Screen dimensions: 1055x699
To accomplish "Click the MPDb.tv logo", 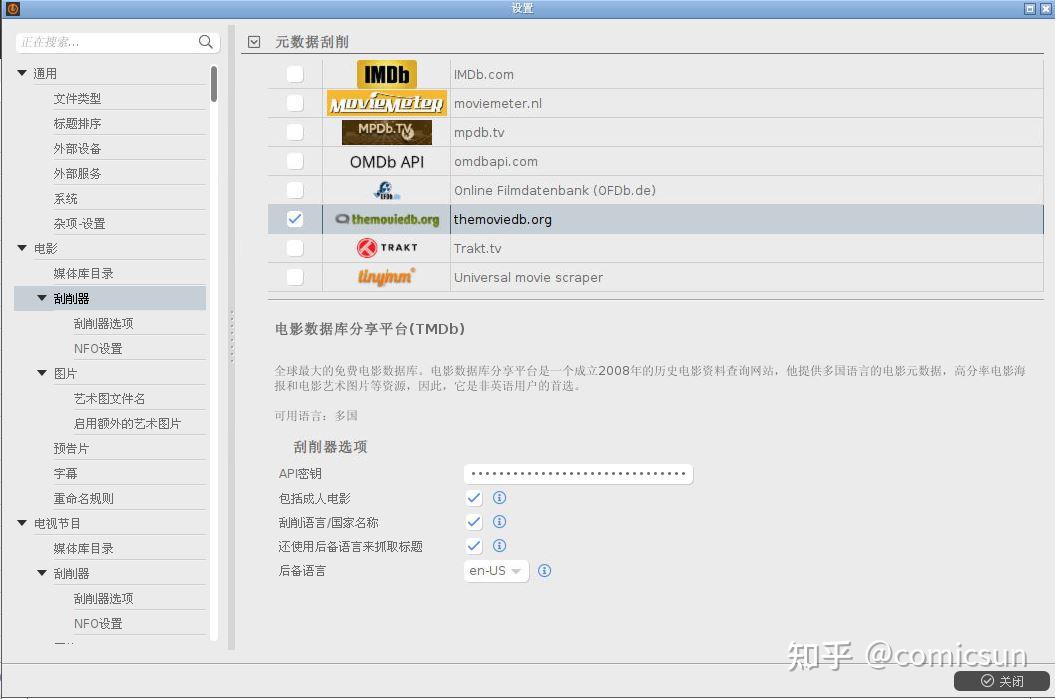I will 386,131.
